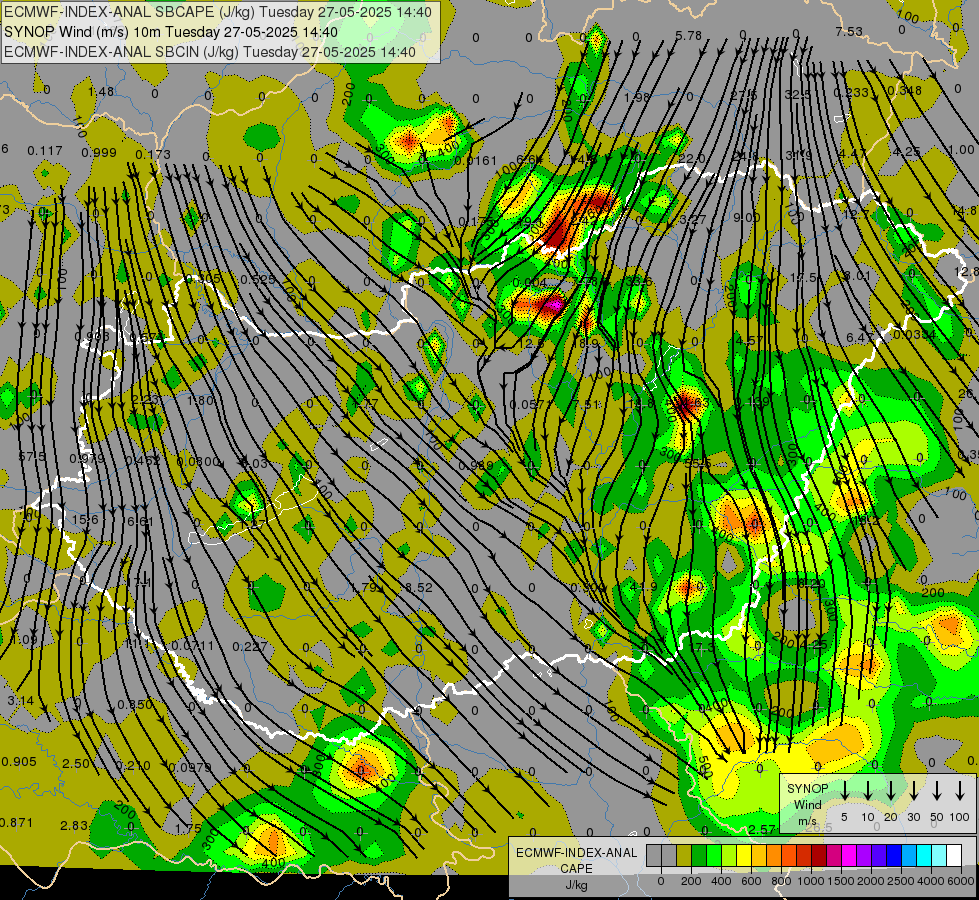
Task: Click the '7.53' value at the map top
Action: [849, 31]
